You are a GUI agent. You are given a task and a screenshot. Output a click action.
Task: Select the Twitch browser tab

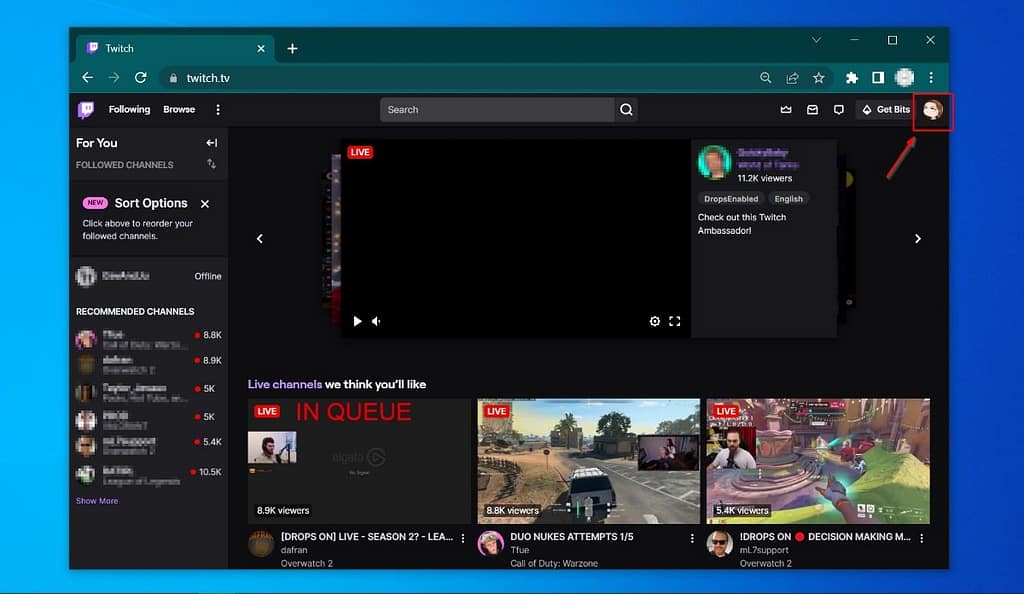click(175, 48)
